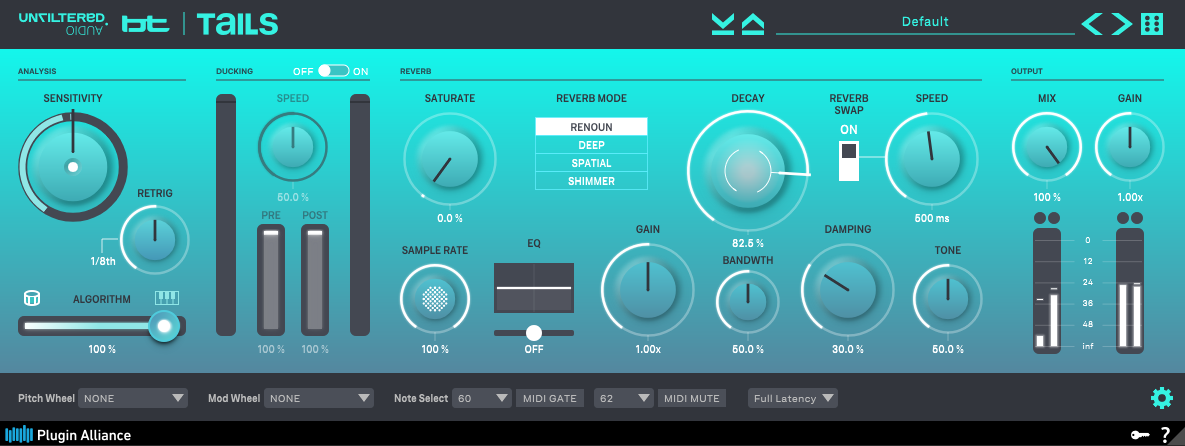Select SPATIAL reverb mode
This screenshot has width=1185, height=446.
pyautogui.click(x=591, y=163)
